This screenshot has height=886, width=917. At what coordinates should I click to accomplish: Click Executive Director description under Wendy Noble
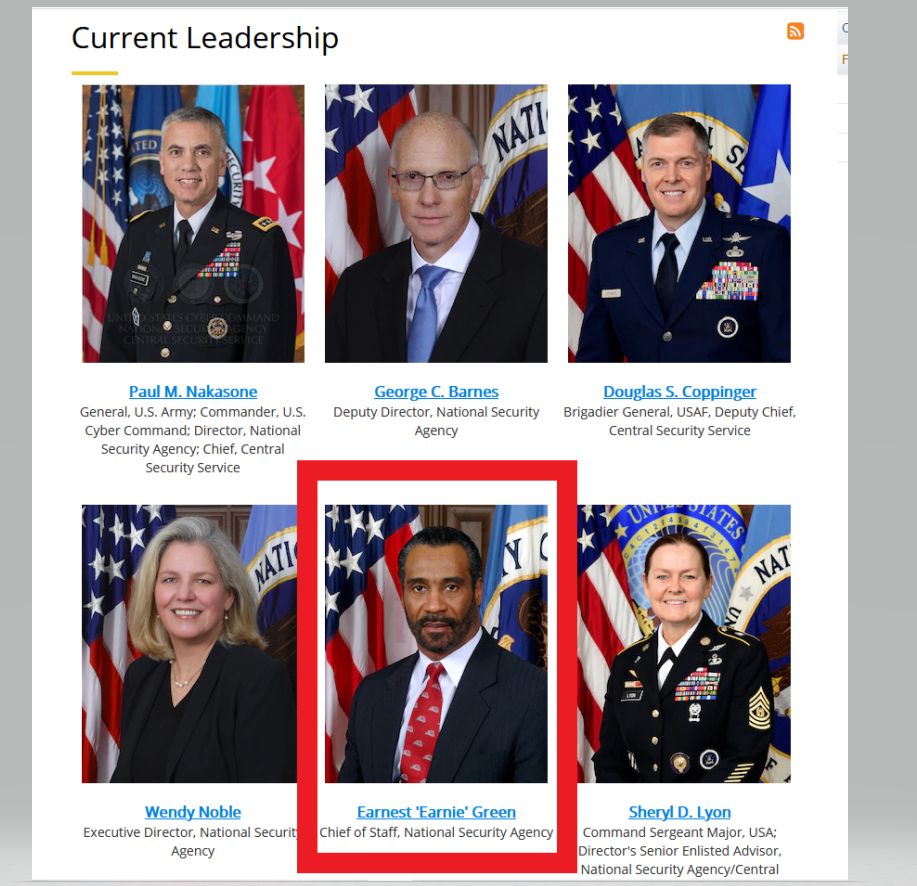191,842
